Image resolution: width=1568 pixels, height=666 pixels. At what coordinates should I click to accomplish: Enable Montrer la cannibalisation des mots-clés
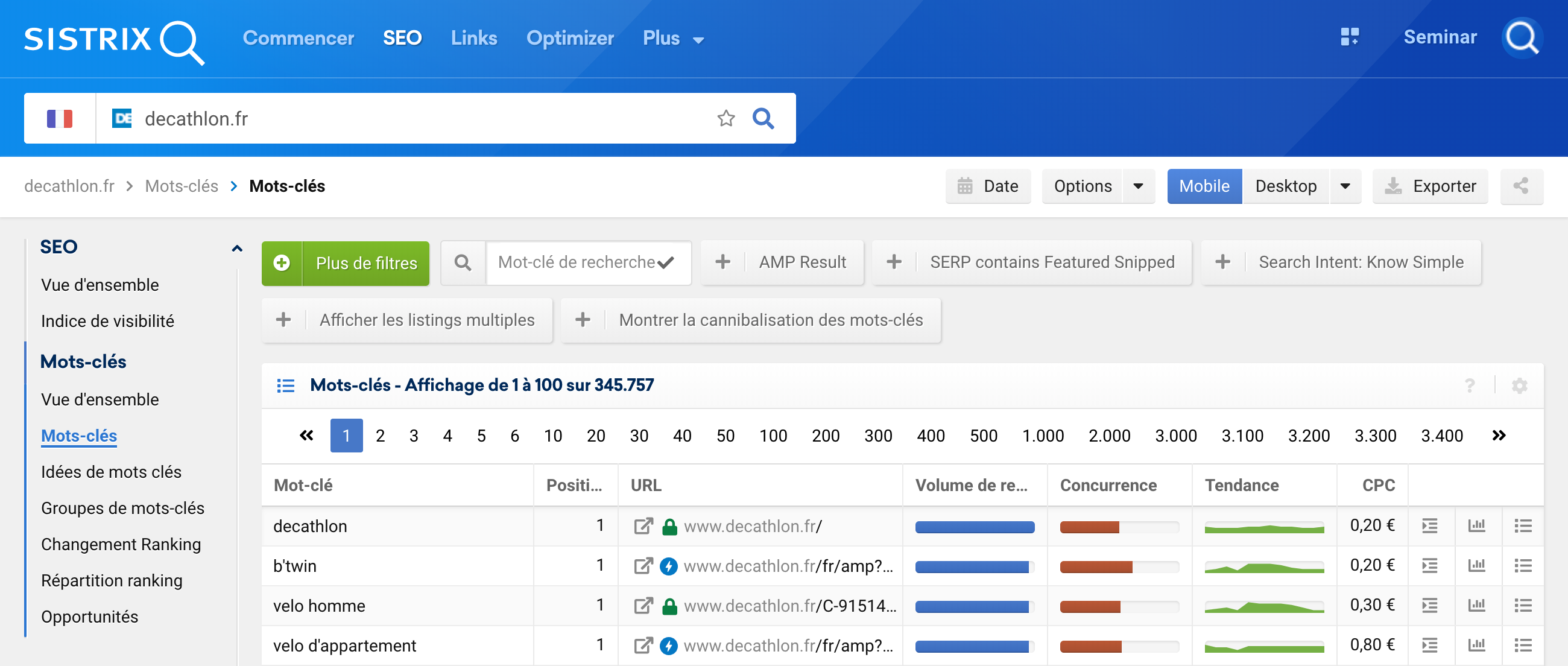click(750, 320)
